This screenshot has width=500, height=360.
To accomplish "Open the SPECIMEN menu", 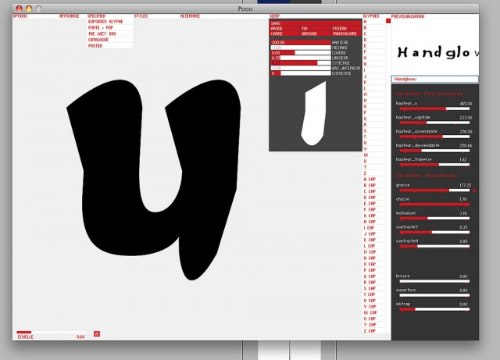I will pos(97,16).
